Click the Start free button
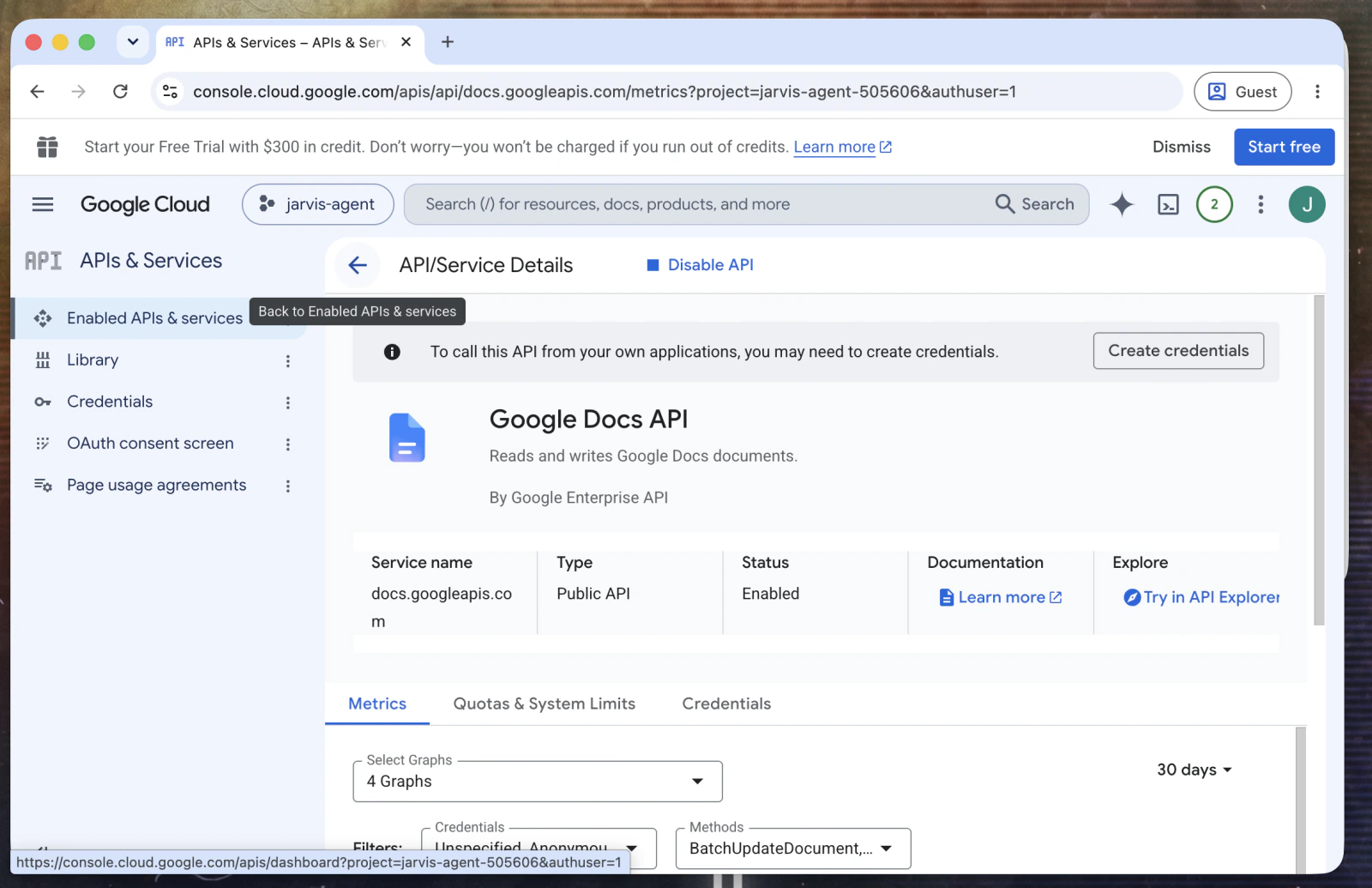This screenshot has width=1372, height=888. click(x=1284, y=147)
